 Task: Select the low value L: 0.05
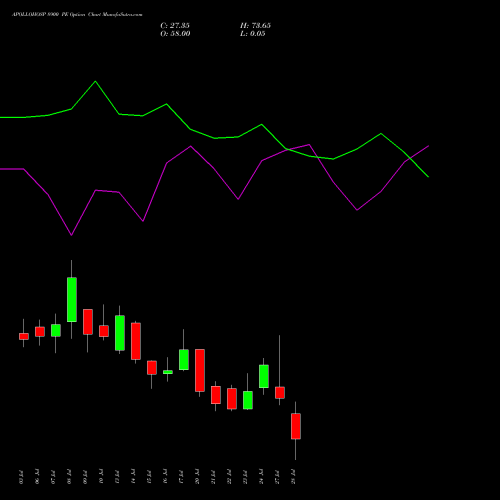[x=253, y=34]
